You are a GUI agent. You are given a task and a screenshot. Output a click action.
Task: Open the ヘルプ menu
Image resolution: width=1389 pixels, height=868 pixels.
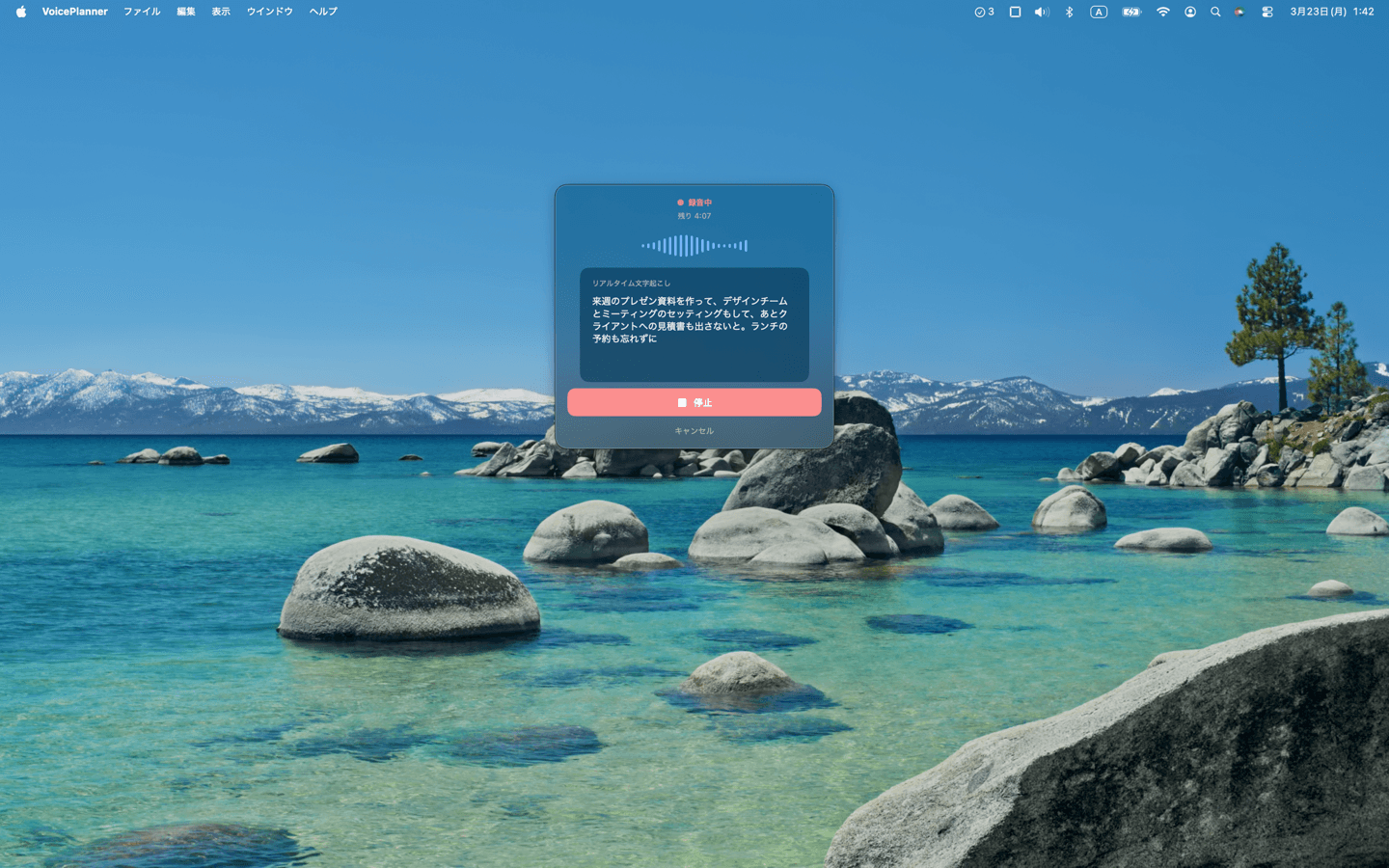(323, 12)
